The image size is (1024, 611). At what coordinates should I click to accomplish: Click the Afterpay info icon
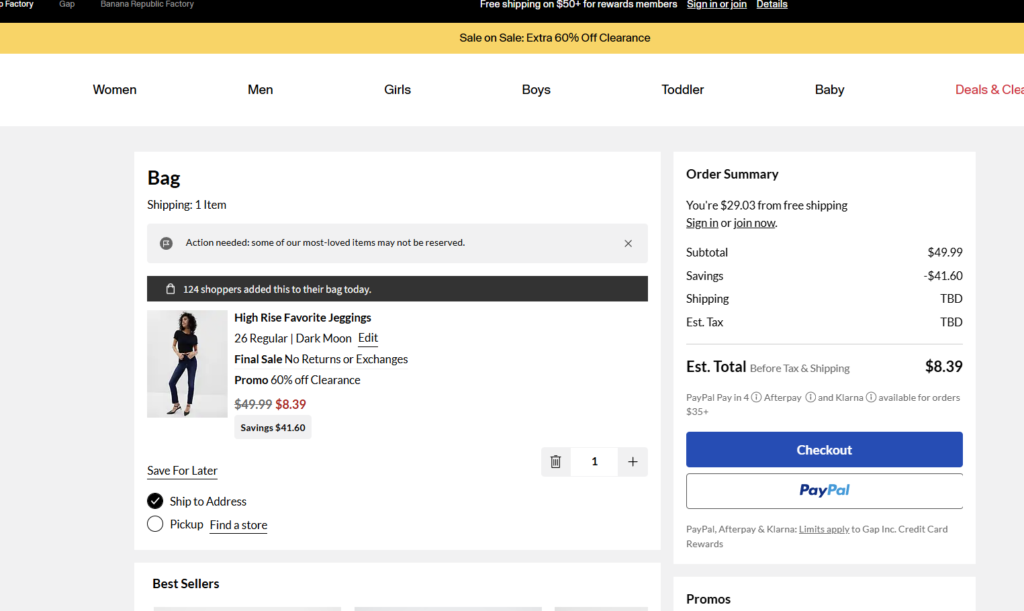810,398
